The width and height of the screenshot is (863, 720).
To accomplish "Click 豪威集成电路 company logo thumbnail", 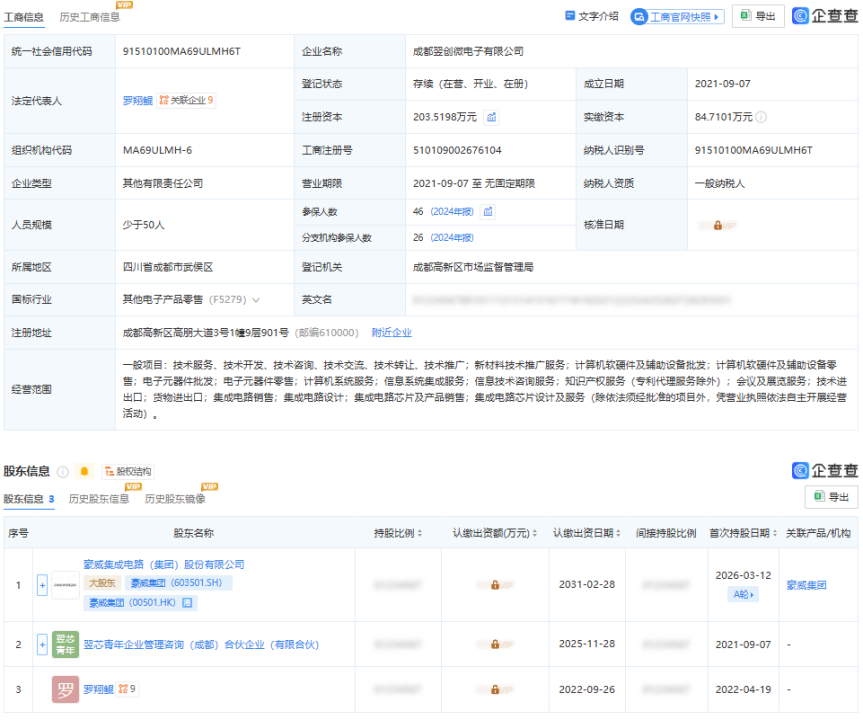I will pyautogui.click(x=65, y=586).
